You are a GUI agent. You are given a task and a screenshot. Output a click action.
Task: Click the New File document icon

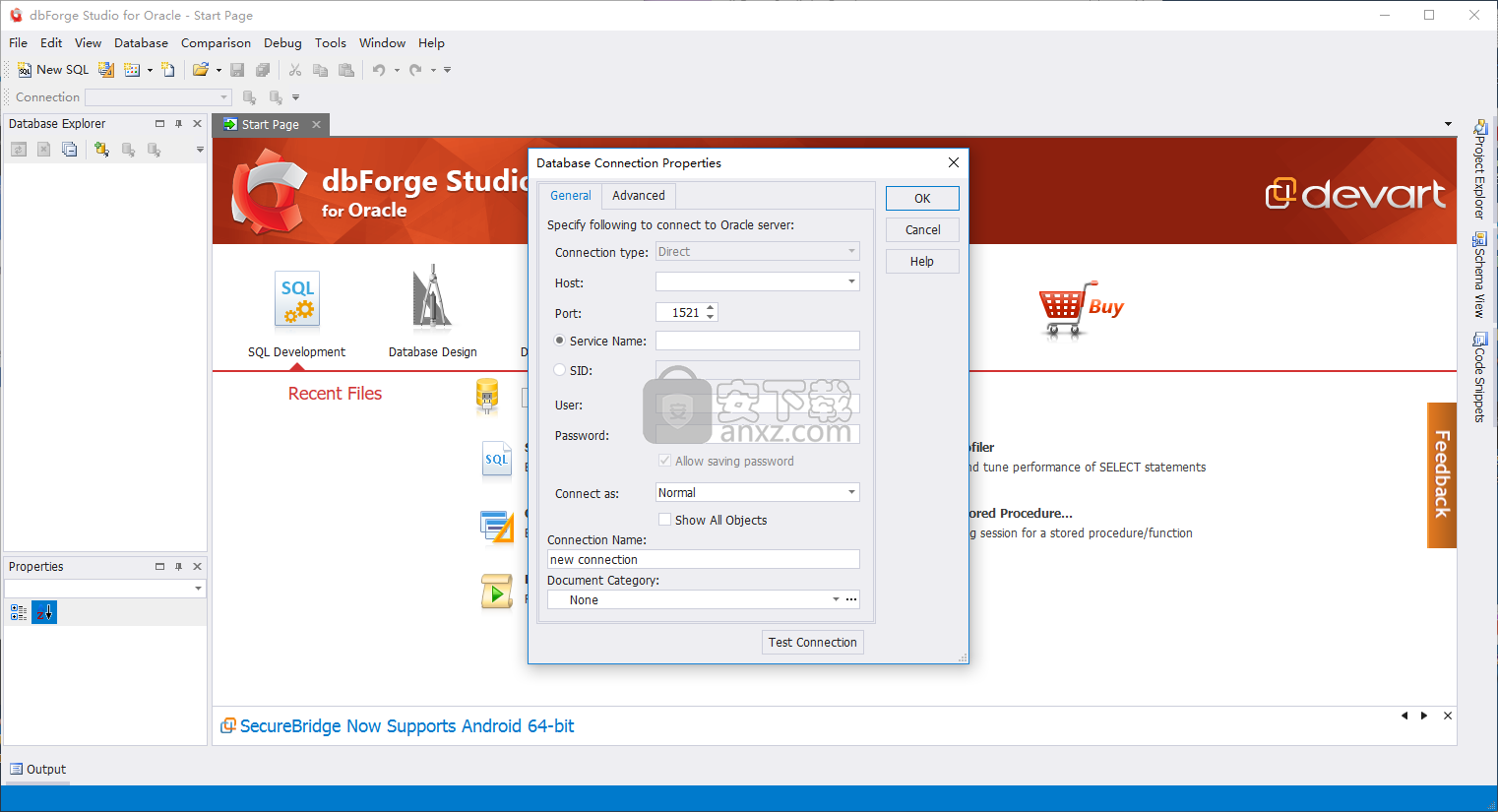168,70
